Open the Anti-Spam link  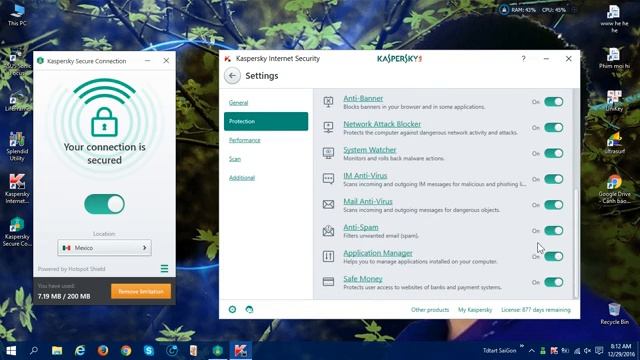click(361, 227)
